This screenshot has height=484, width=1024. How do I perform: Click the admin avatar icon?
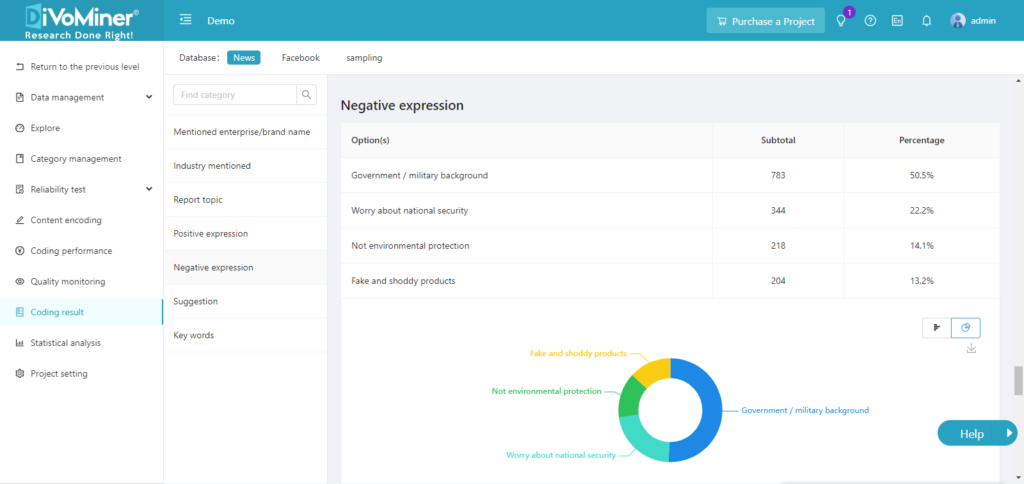coord(958,21)
